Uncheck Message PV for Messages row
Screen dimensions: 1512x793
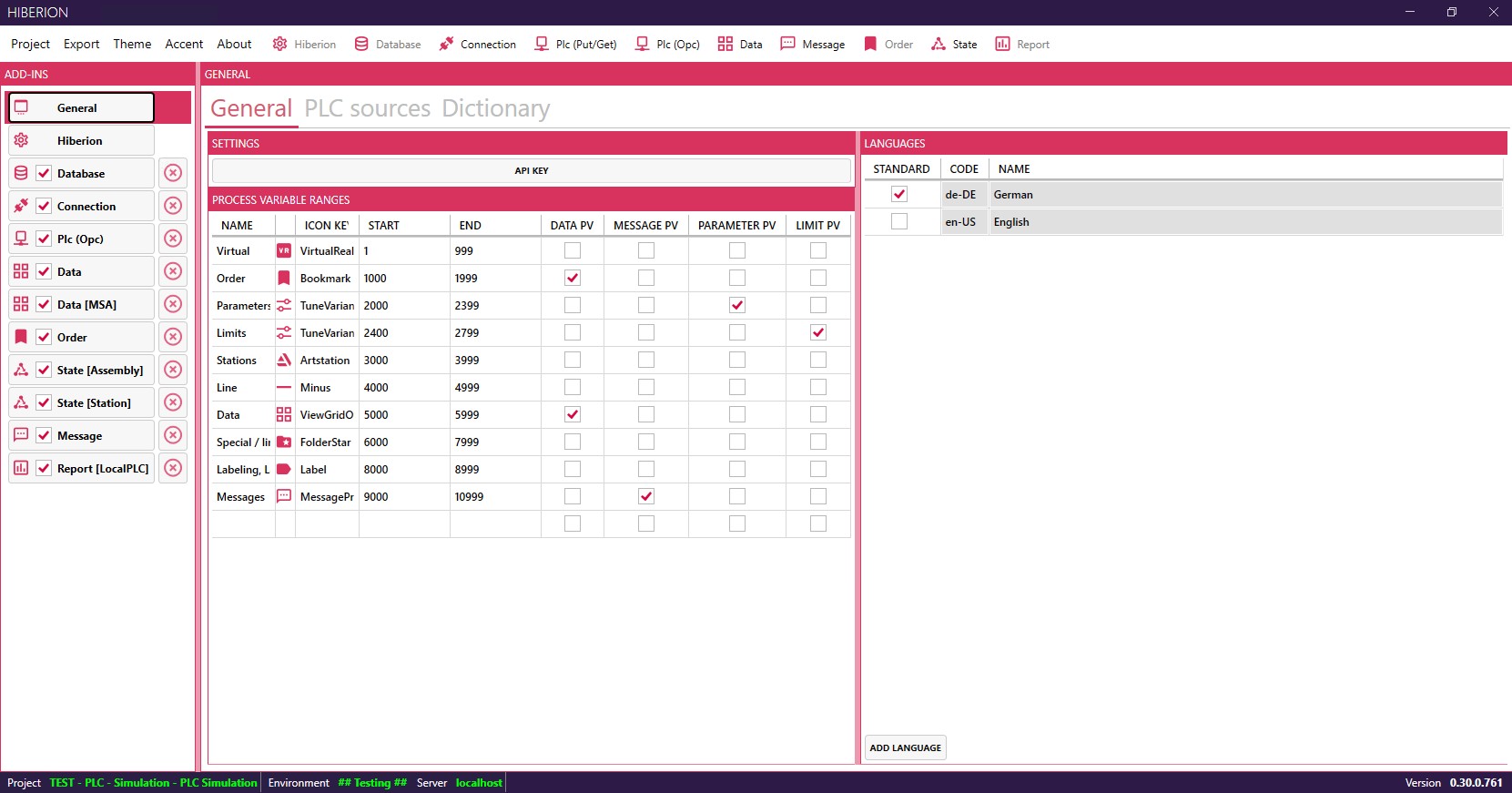tap(646, 496)
